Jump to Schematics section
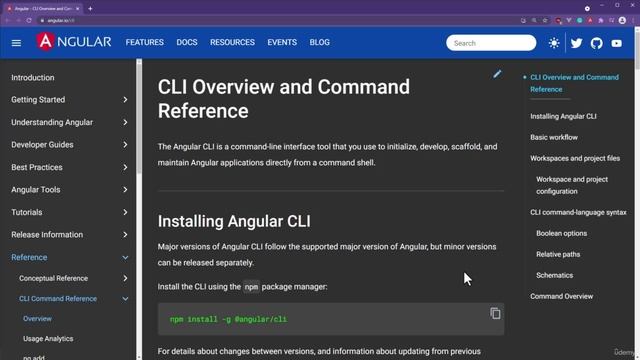 pyautogui.click(x=554, y=276)
